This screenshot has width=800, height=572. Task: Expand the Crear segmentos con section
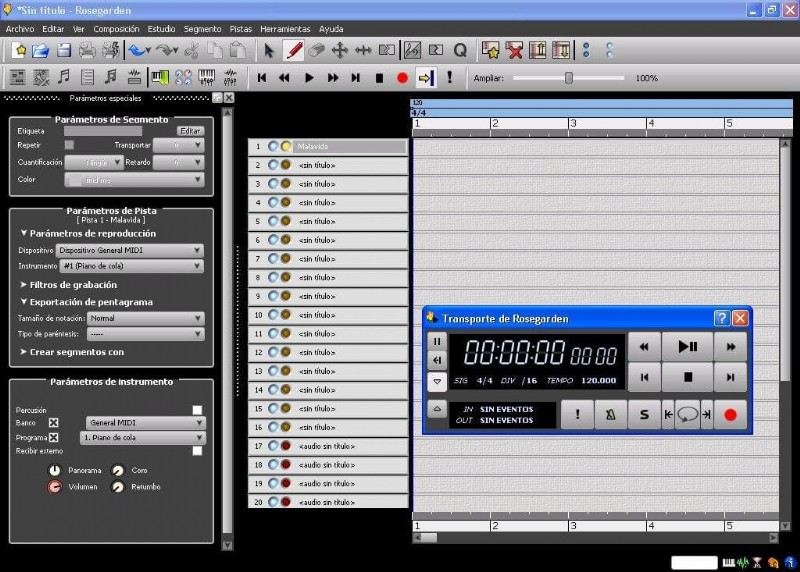click(x=72, y=352)
